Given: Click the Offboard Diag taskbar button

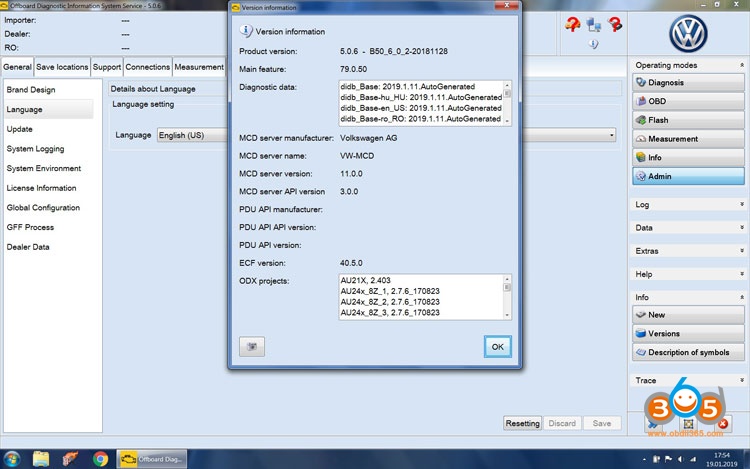Looking at the screenshot, I should coord(152,459).
